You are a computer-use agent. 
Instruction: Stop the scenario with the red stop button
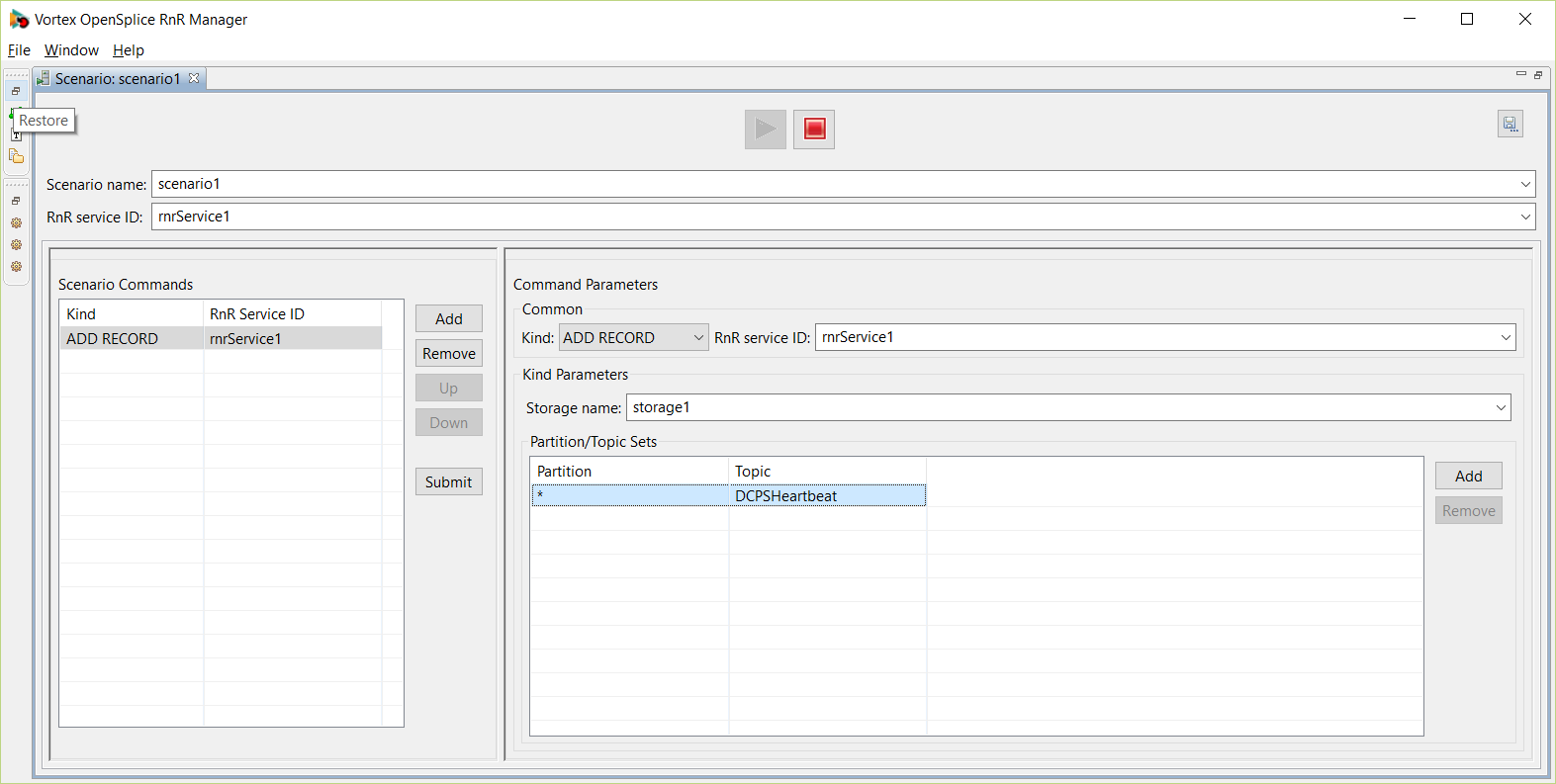[x=814, y=130]
